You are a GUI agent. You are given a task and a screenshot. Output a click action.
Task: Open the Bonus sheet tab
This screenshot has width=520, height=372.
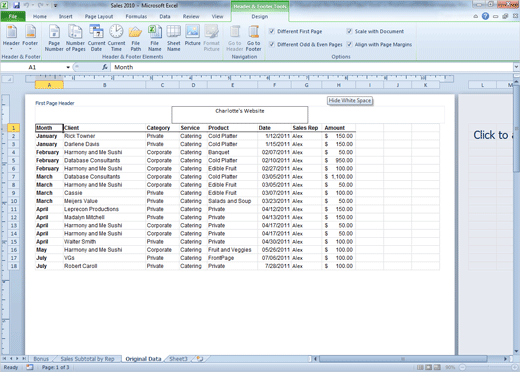click(x=41, y=359)
